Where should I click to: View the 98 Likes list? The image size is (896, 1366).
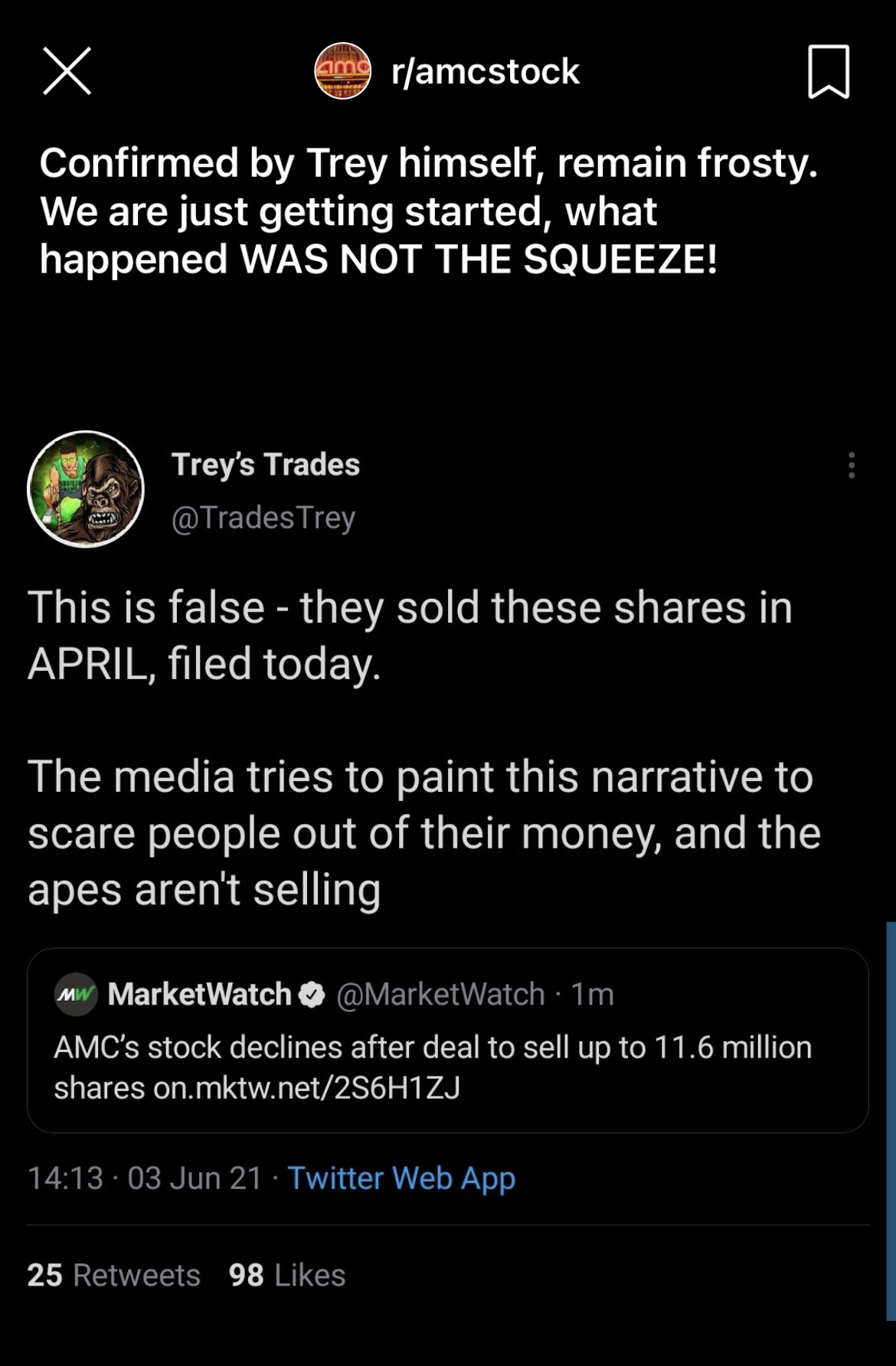tap(287, 1276)
